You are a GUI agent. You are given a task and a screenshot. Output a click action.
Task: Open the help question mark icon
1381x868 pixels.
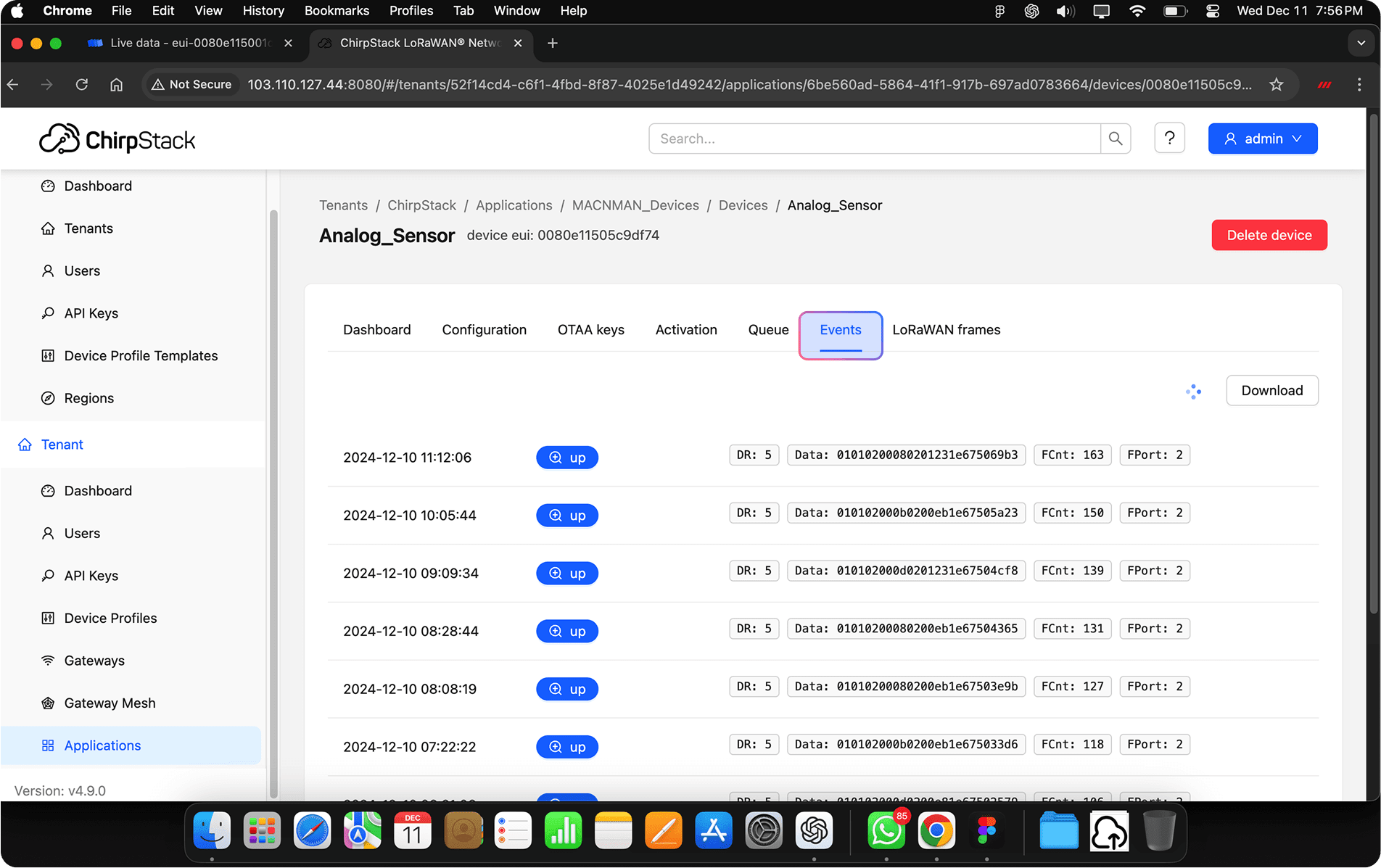(x=1169, y=139)
